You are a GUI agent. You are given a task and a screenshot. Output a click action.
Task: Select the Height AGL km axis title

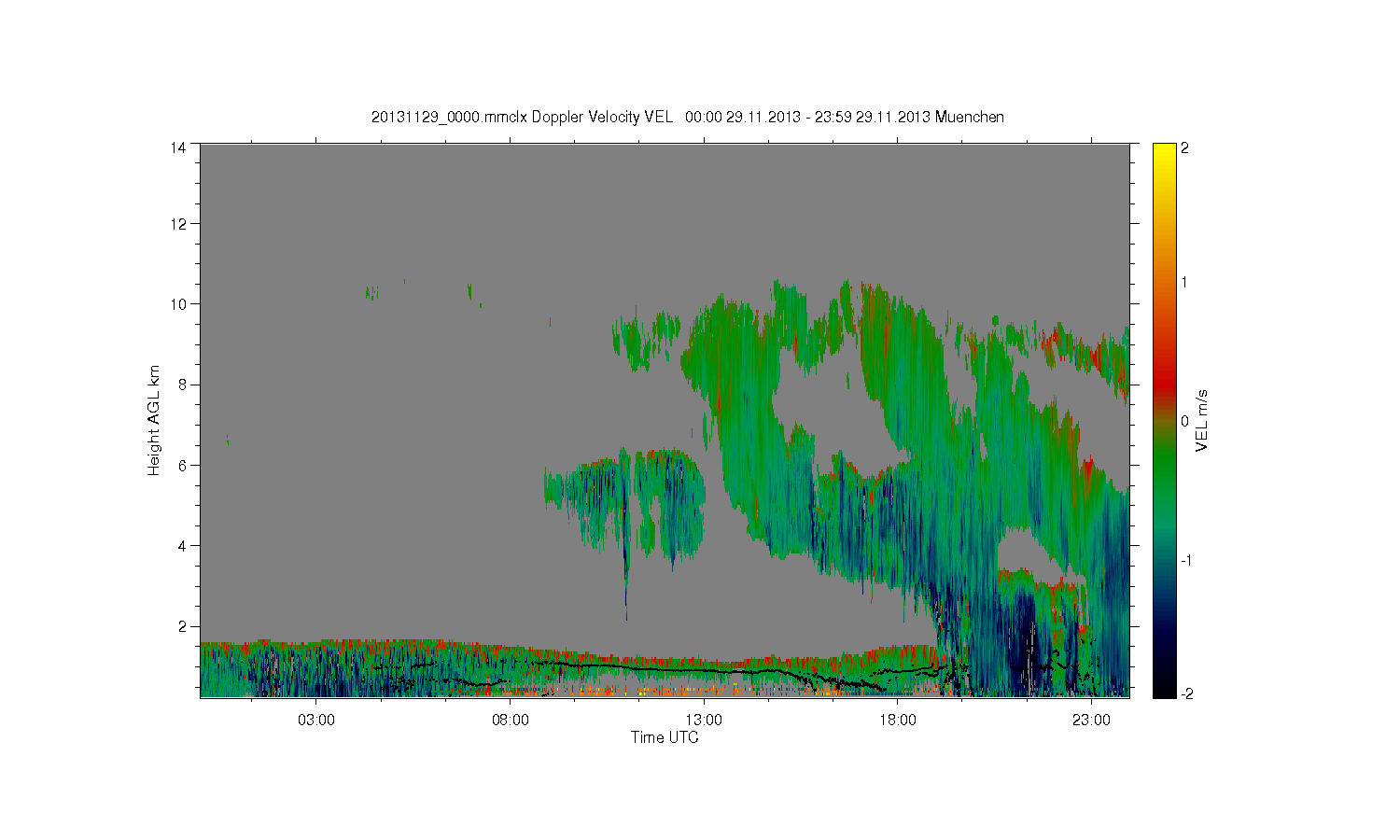pos(154,420)
